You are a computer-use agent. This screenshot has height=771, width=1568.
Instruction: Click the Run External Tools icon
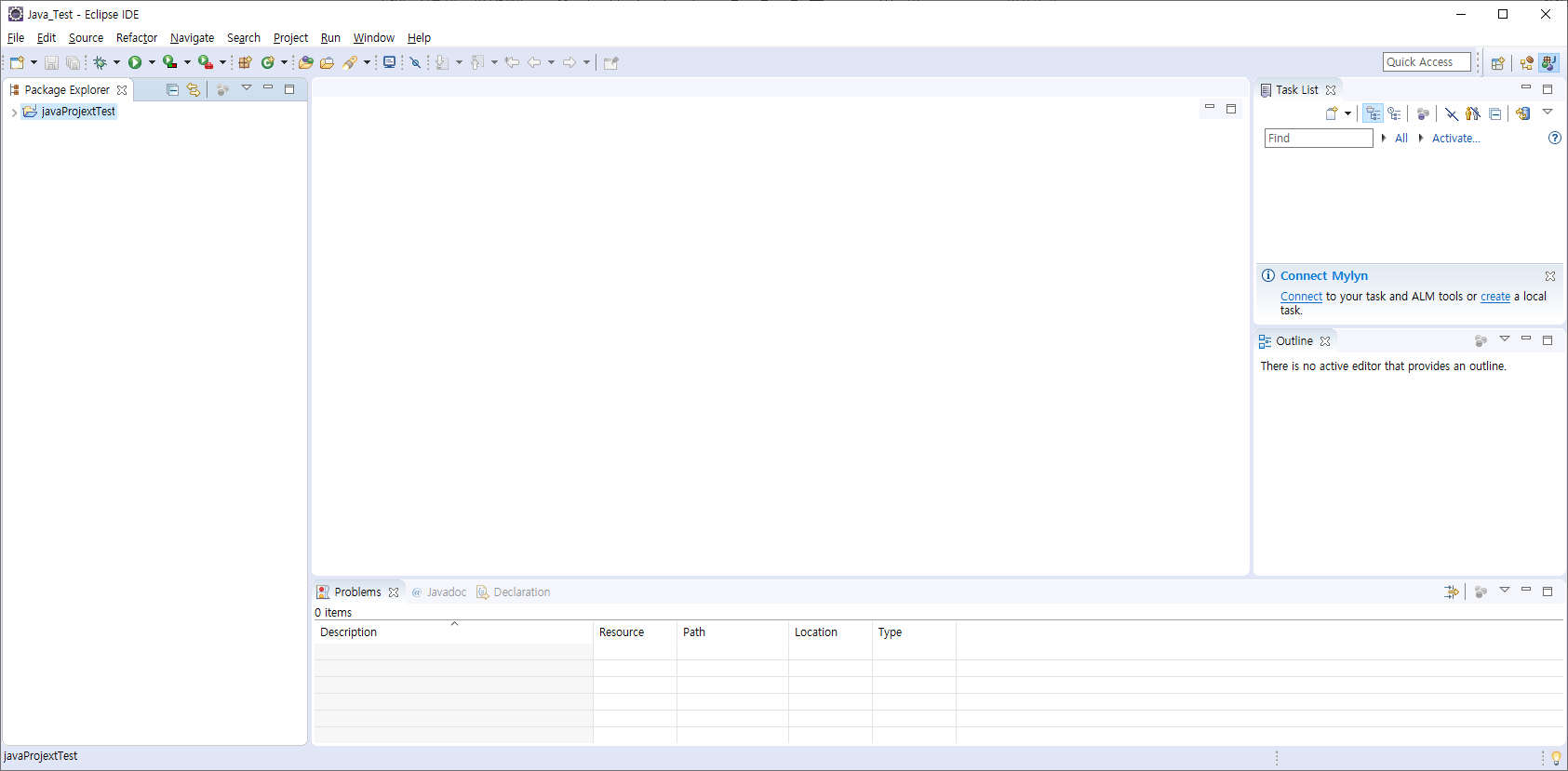click(x=205, y=62)
